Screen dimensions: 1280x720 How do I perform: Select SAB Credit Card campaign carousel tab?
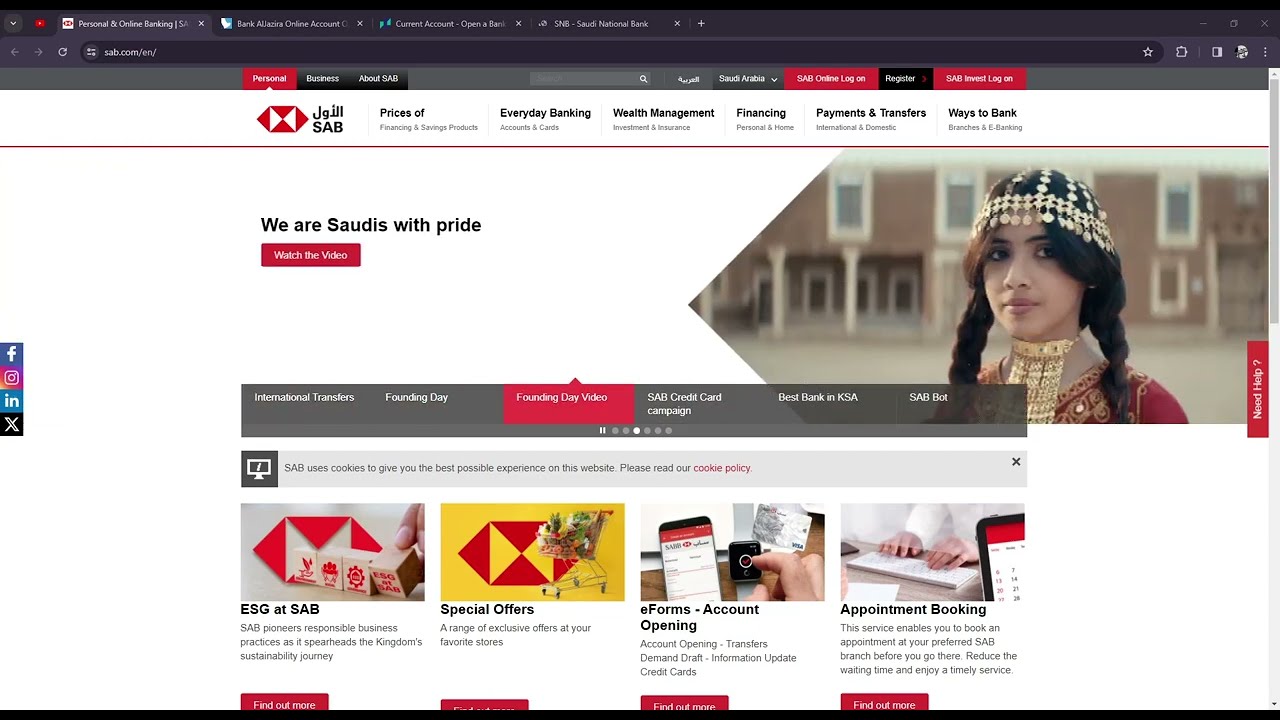point(699,404)
